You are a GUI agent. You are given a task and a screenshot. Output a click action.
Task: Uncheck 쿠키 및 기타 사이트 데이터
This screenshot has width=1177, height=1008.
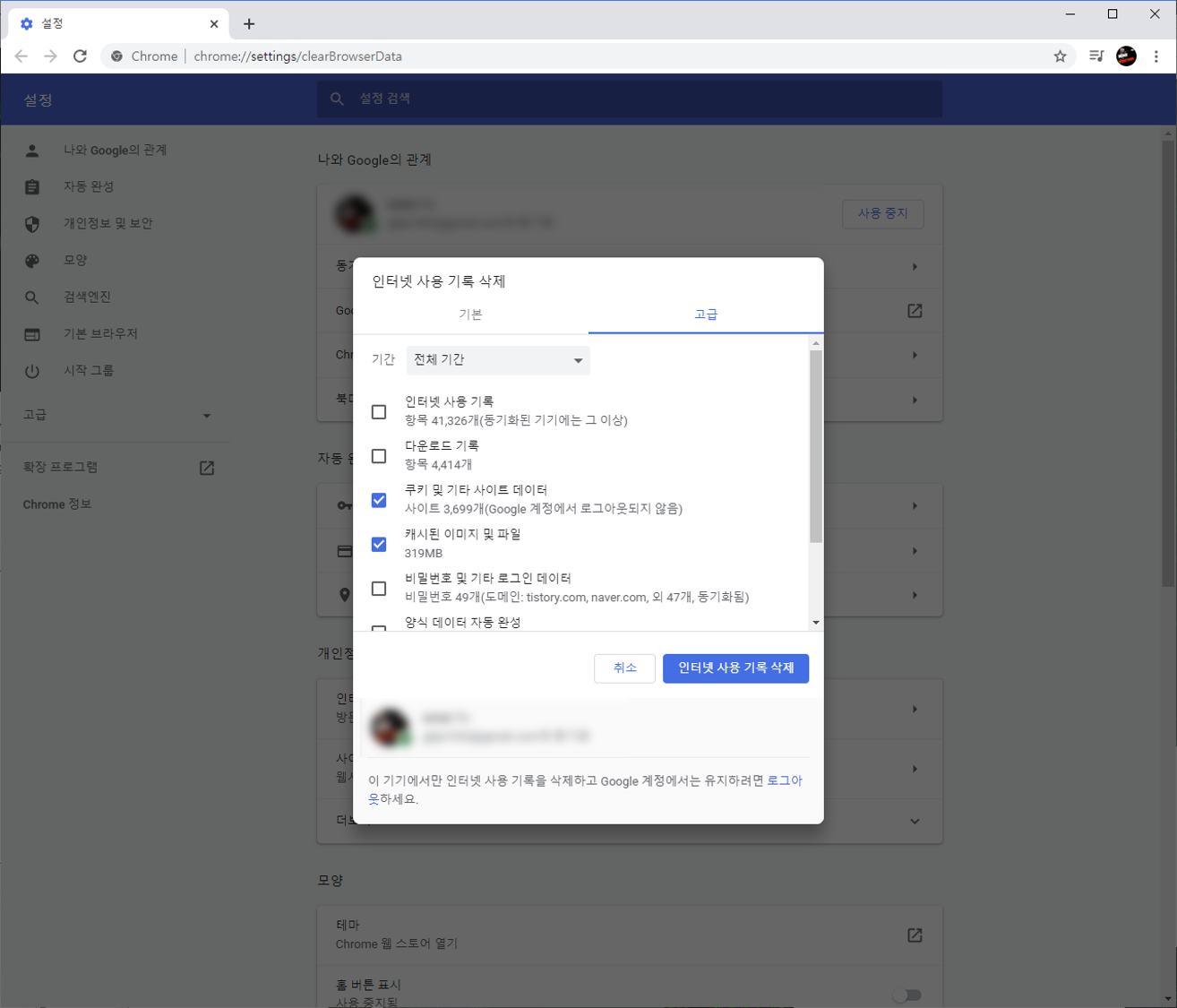click(x=379, y=500)
